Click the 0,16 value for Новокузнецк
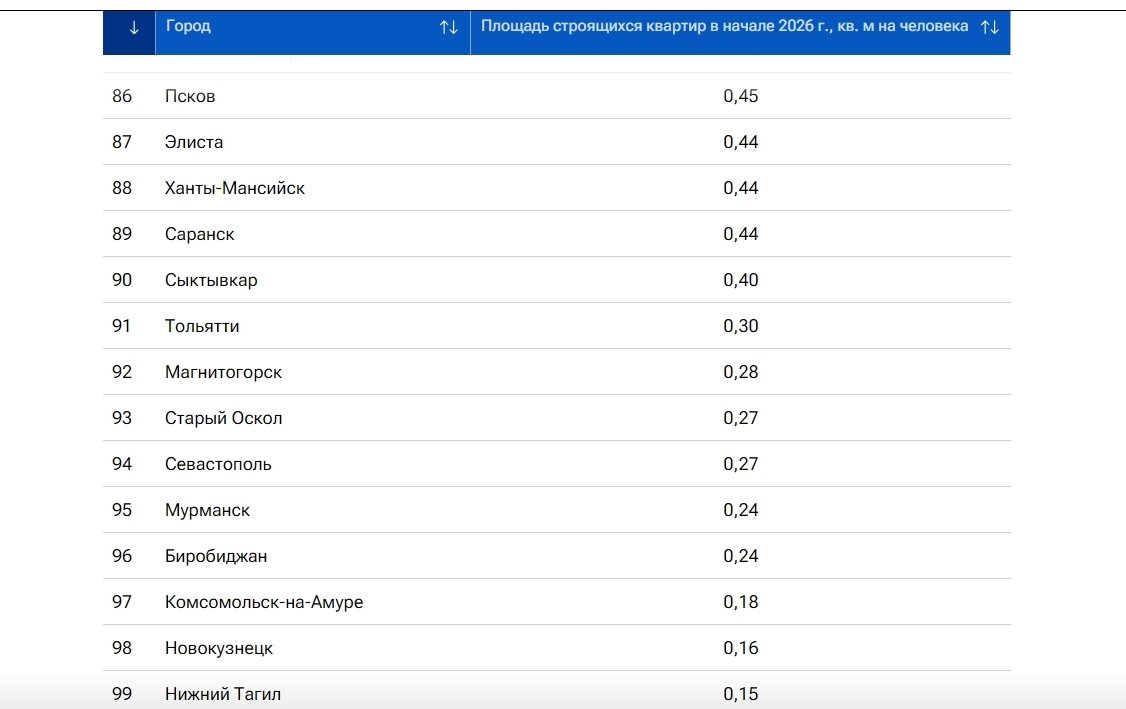Image resolution: width=1126 pixels, height=709 pixels. click(740, 648)
